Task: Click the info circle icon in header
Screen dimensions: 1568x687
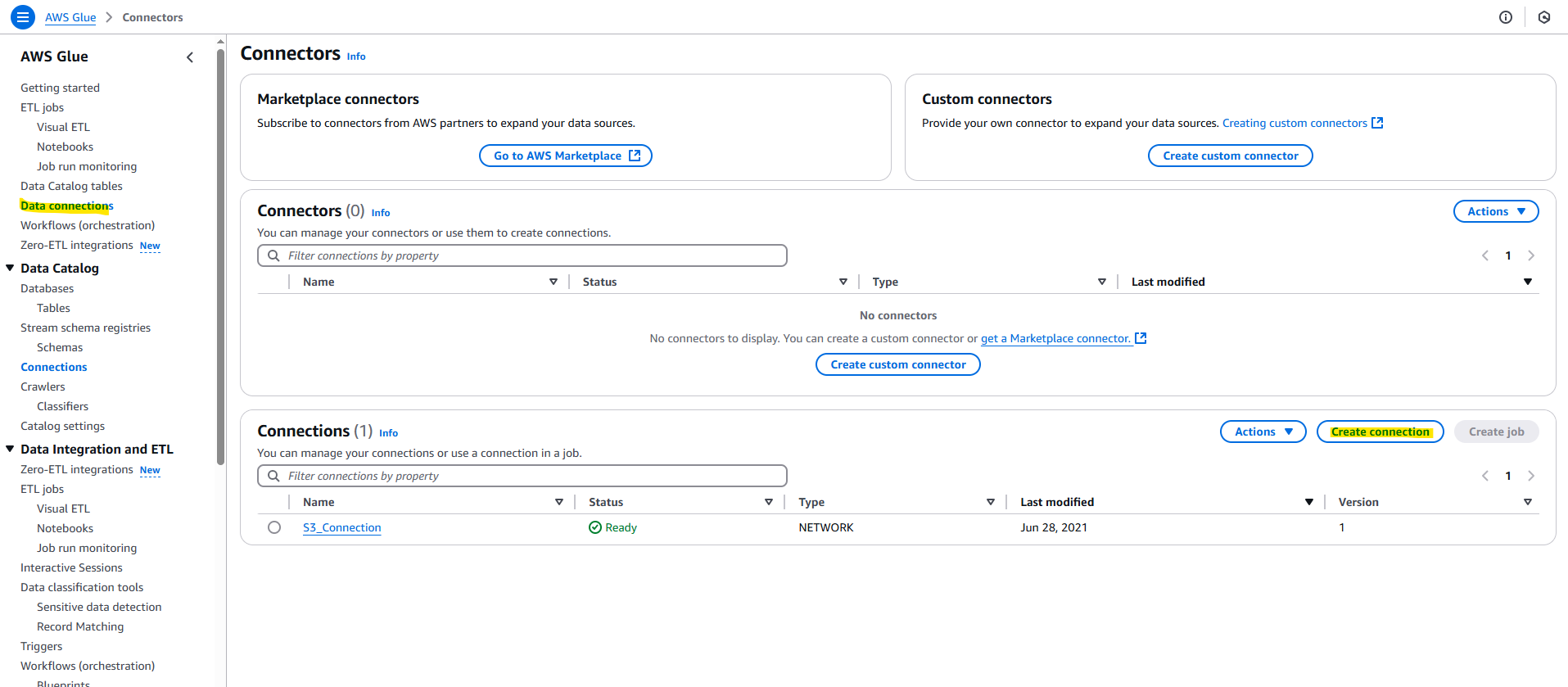Action: tap(1505, 17)
